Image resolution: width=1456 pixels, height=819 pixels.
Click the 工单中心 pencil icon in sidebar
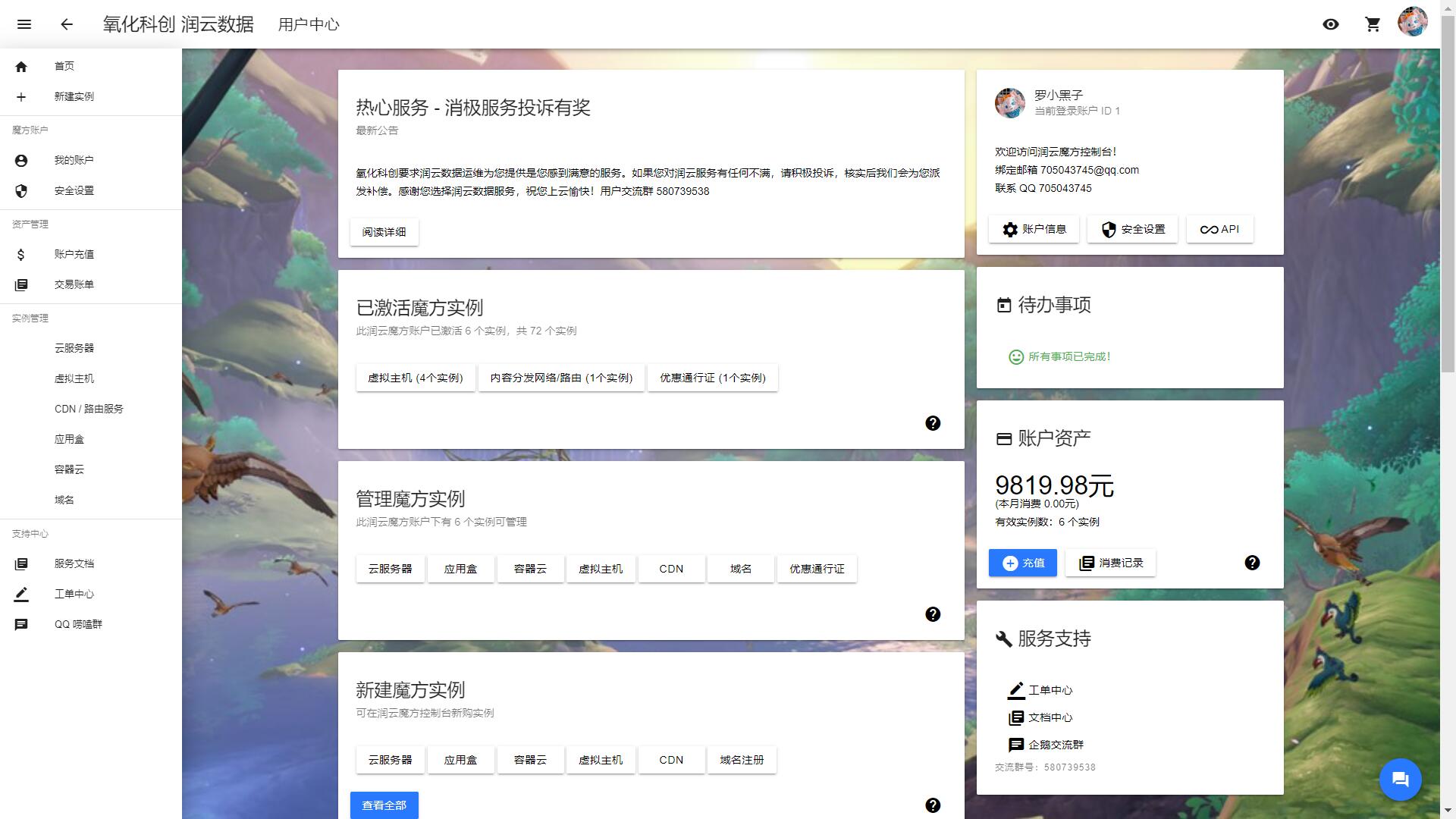tap(21, 594)
